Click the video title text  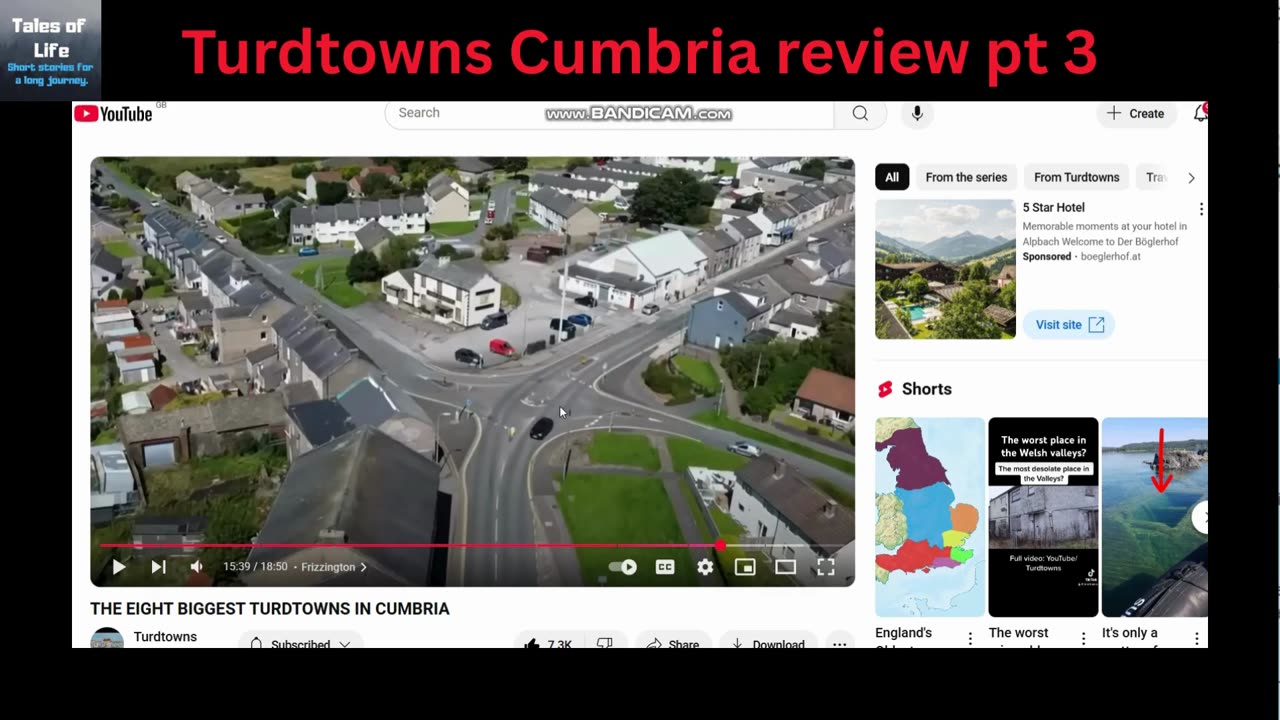pos(270,609)
